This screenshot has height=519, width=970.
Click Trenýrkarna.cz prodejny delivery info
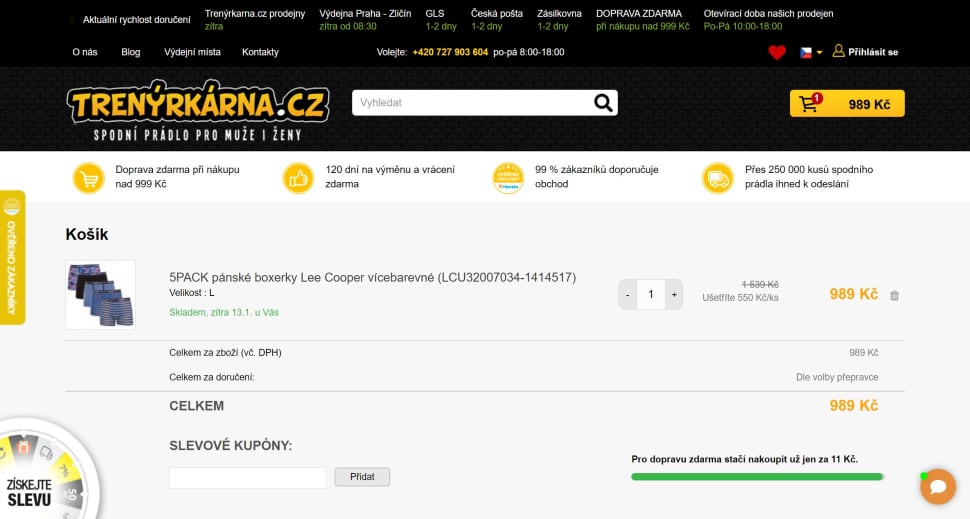(x=255, y=20)
